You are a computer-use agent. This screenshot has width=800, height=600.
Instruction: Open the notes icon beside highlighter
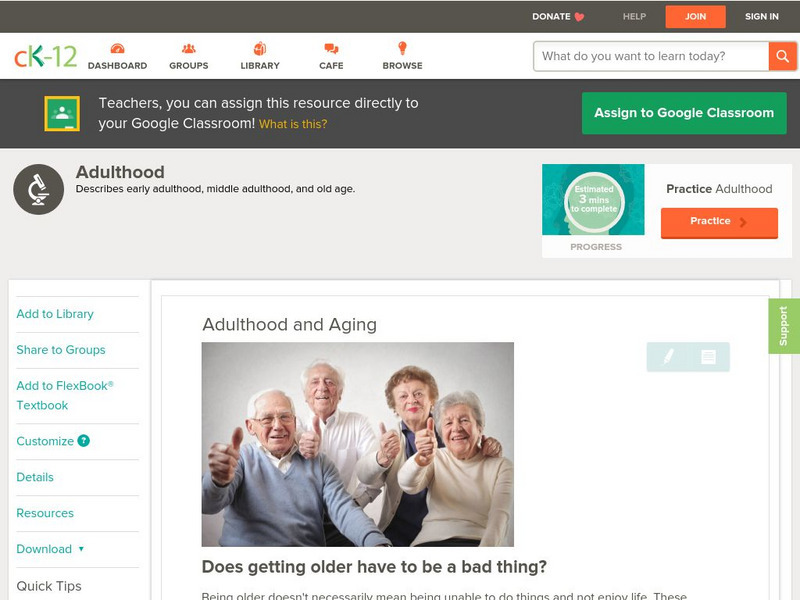[x=708, y=357]
